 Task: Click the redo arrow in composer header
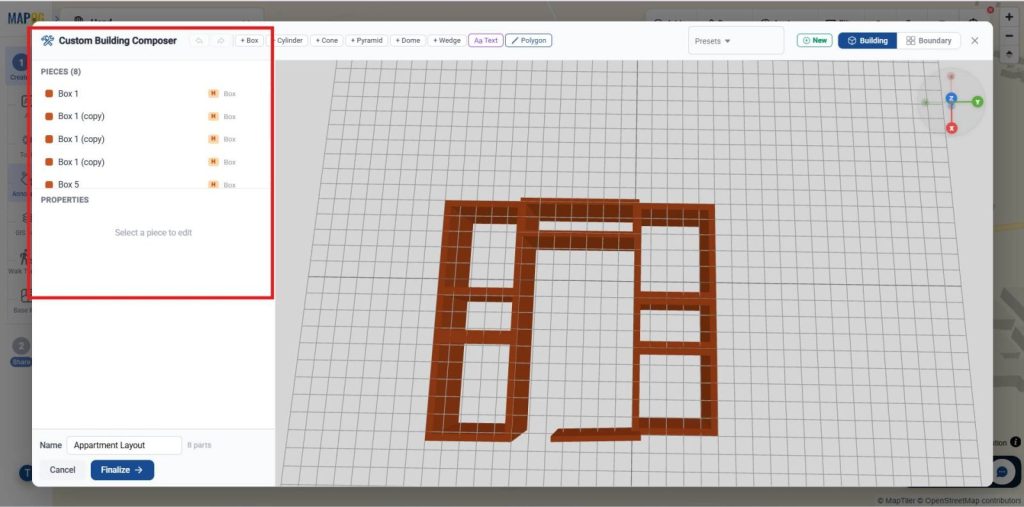(x=221, y=41)
